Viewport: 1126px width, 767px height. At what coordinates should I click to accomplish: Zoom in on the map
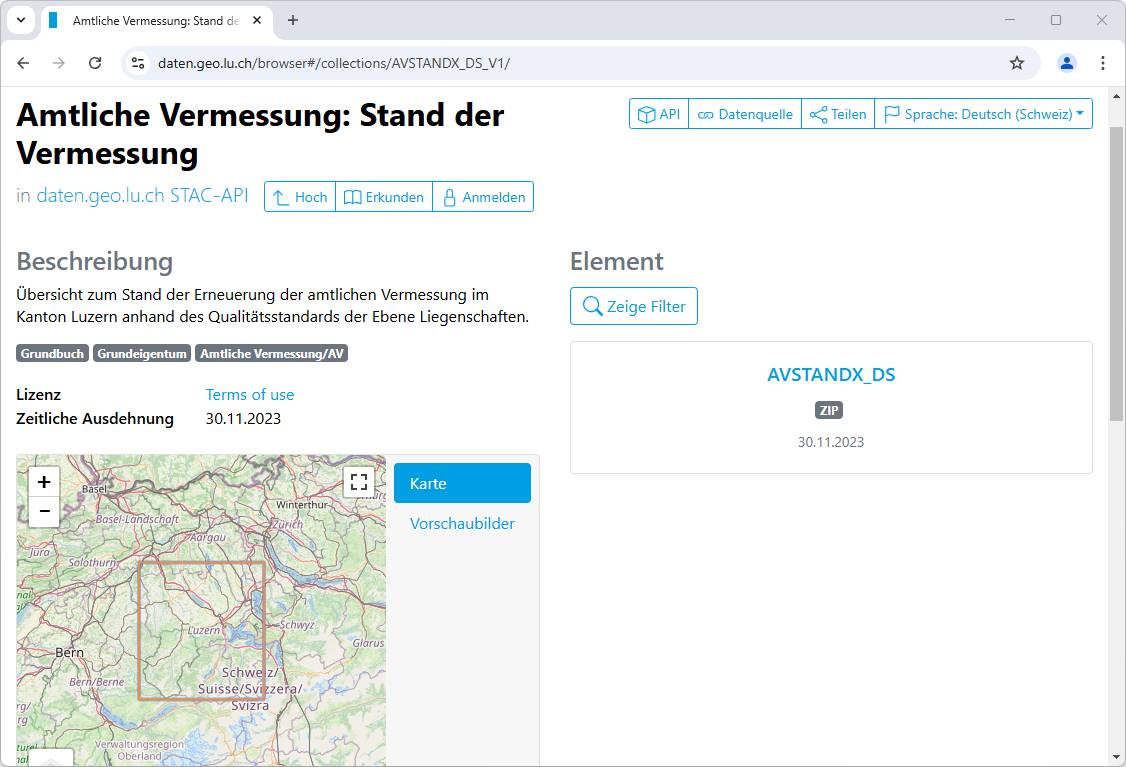(44, 482)
